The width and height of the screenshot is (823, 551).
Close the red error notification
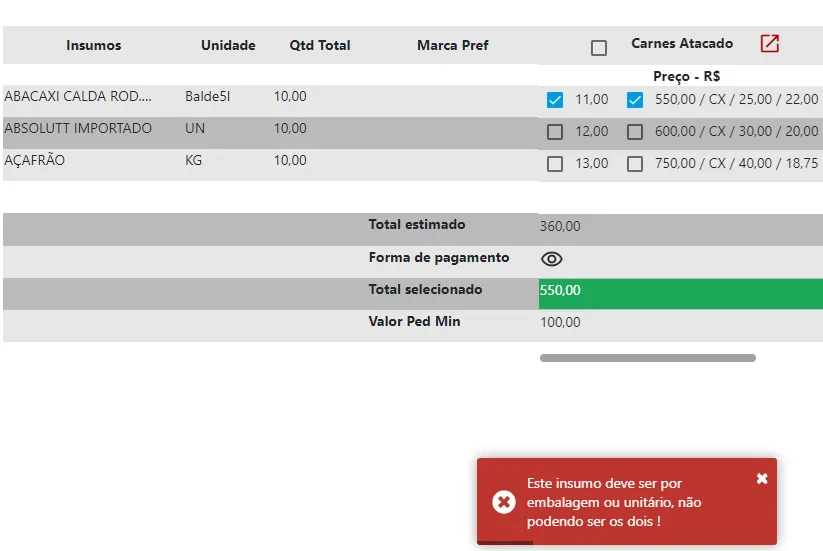762,478
